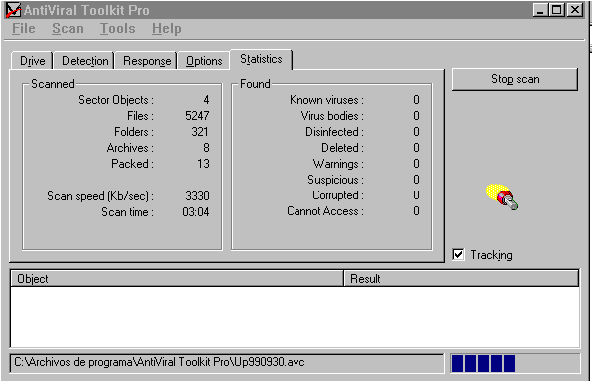Switch to the Response tab
The width and height of the screenshot is (592, 384).
pyautogui.click(x=147, y=61)
